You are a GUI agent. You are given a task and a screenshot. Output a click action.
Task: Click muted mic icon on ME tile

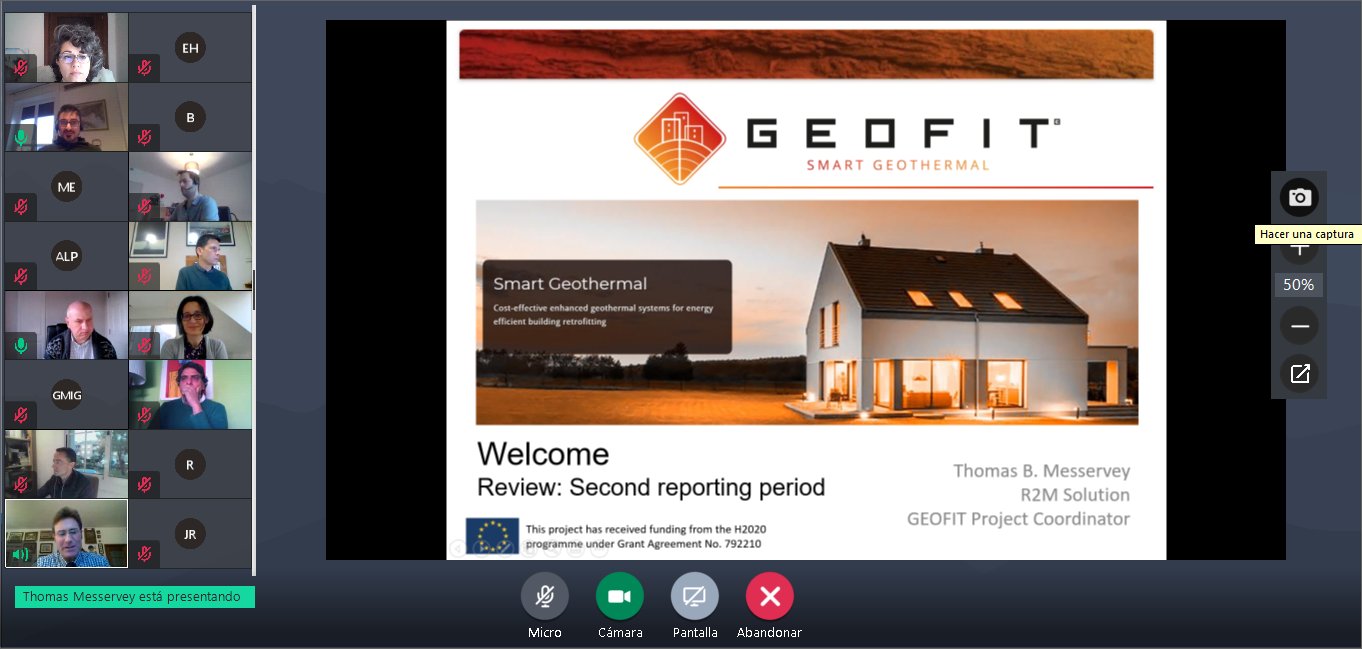click(x=21, y=207)
